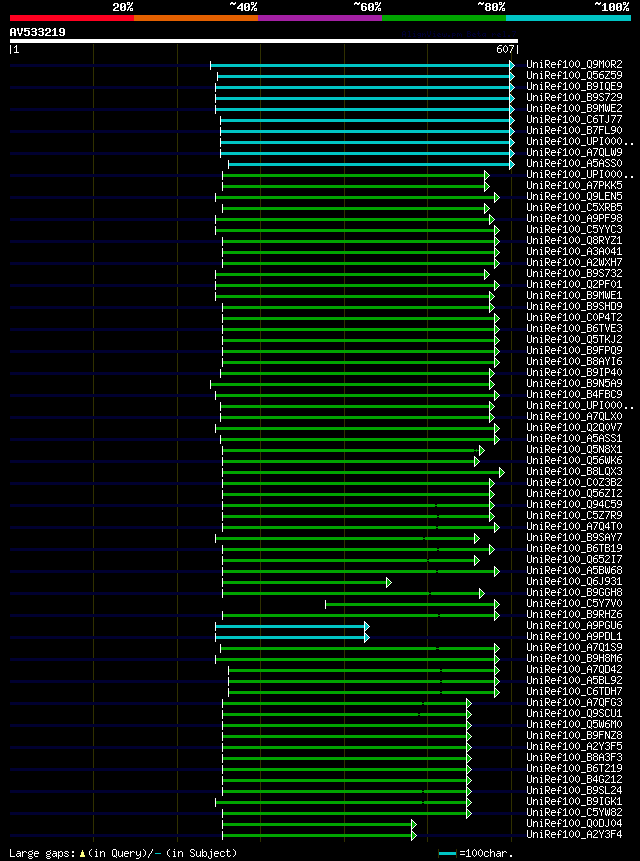Open hit UniRef100_A7PKK5
The width and height of the screenshot is (640, 861).
pos(574,186)
